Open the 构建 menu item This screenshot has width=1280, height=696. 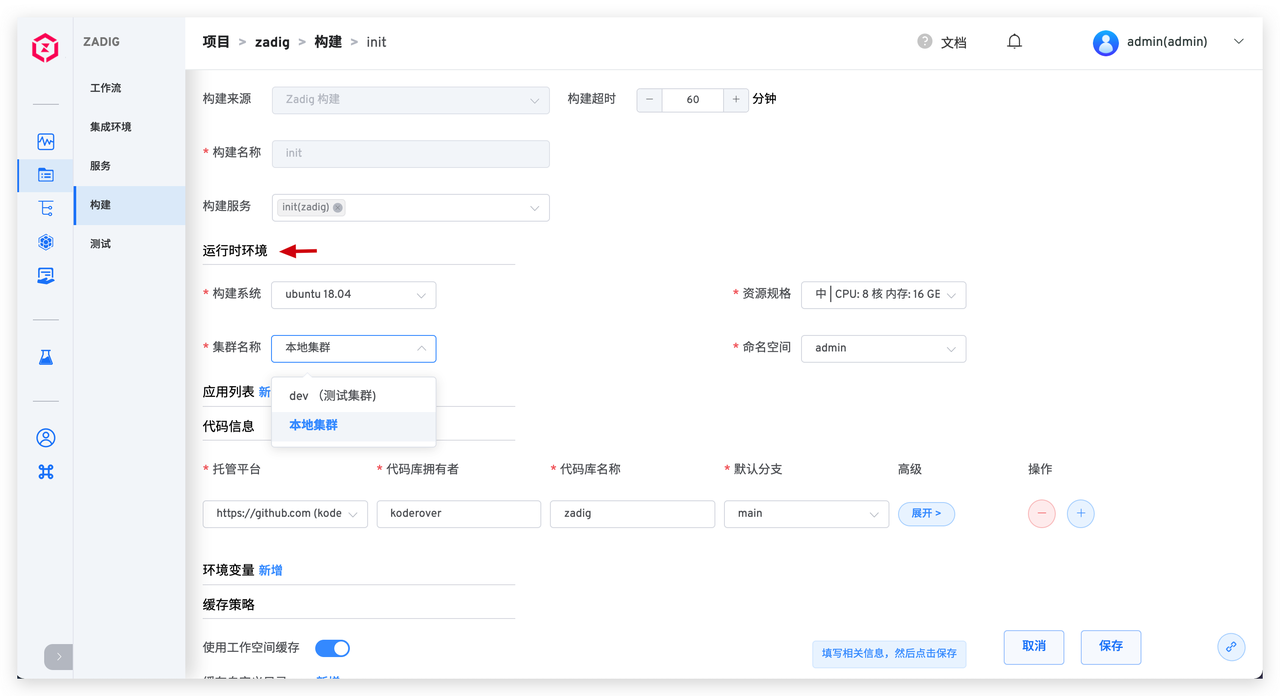coord(130,205)
